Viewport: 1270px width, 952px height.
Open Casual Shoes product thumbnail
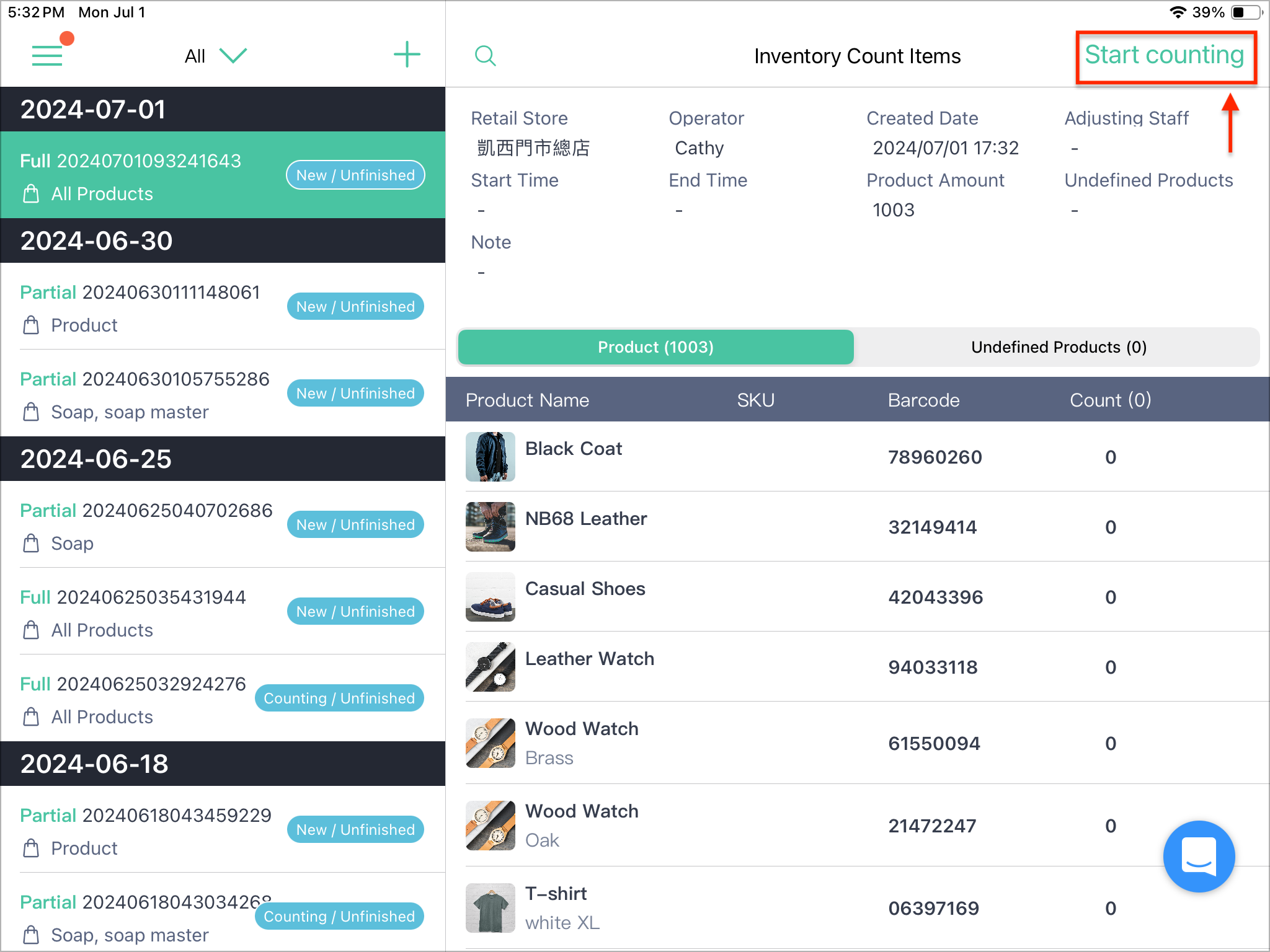point(490,597)
